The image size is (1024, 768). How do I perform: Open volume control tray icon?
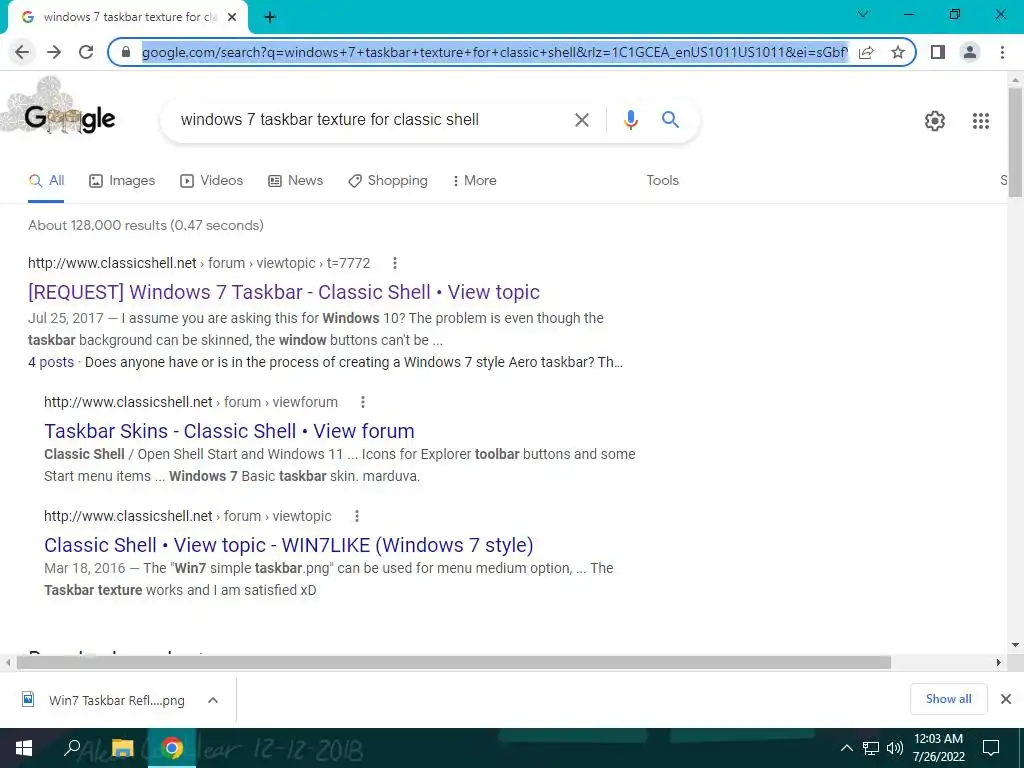pos(895,748)
